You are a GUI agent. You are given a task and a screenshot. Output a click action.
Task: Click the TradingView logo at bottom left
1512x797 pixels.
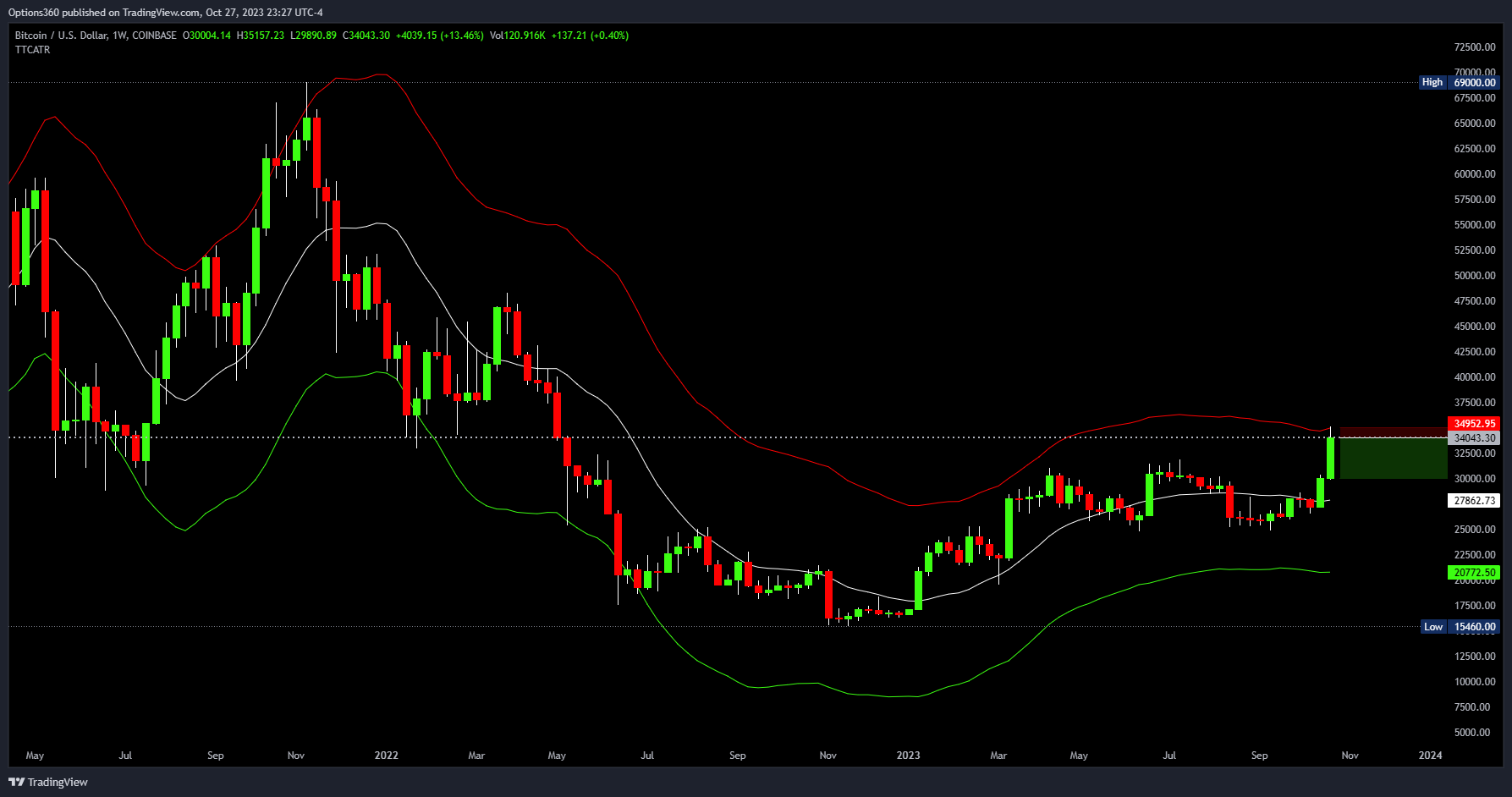pyautogui.click(x=49, y=782)
